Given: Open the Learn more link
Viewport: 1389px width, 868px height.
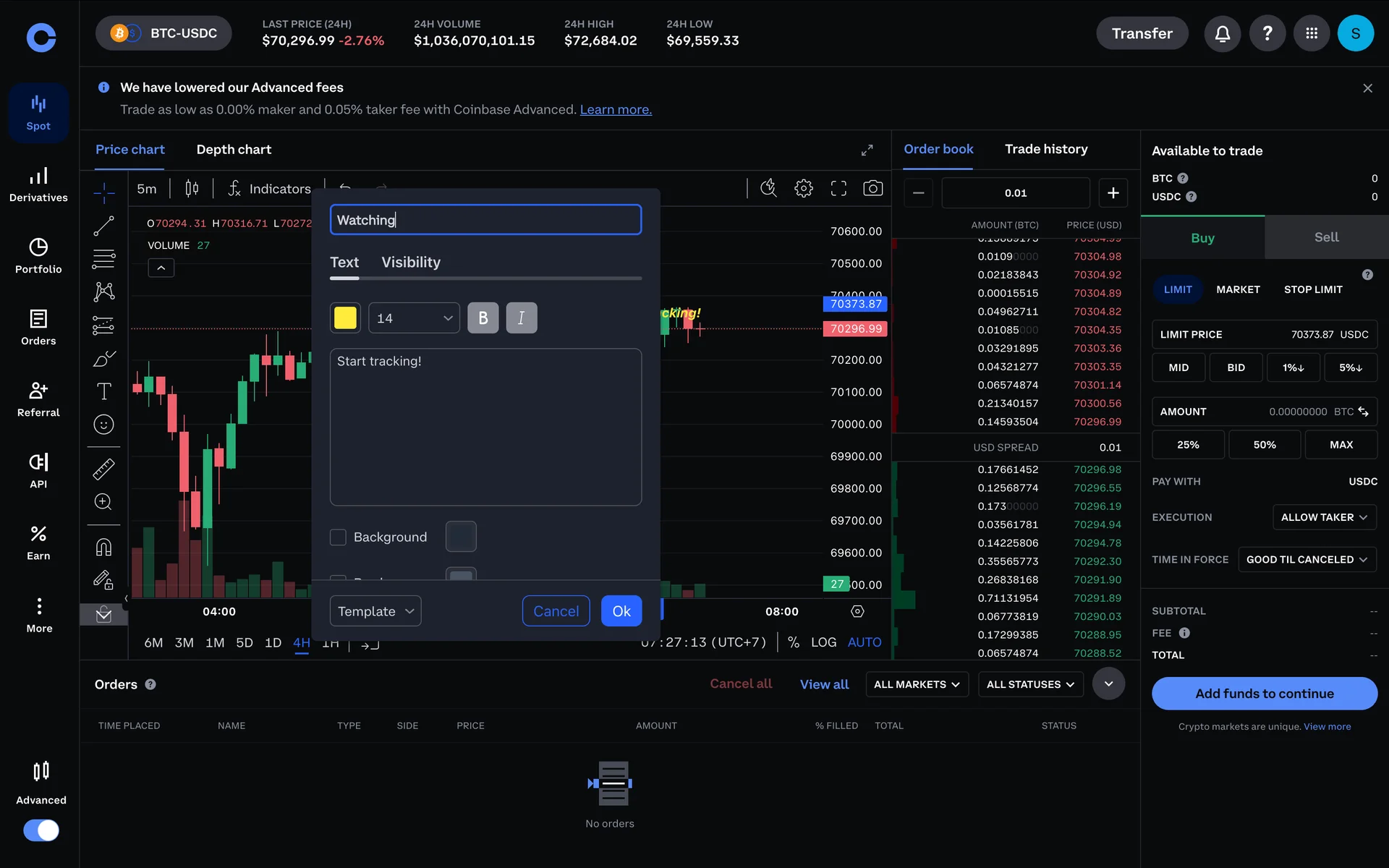Looking at the screenshot, I should pos(615,110).
